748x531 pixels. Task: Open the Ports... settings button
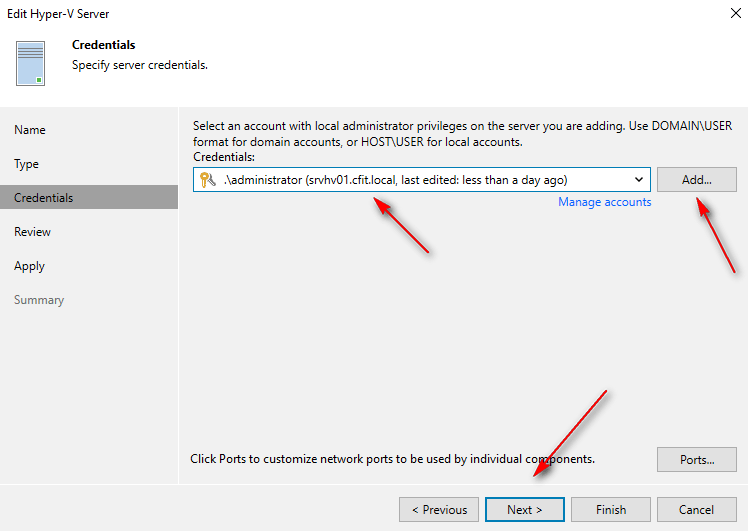click(x=696, y=460)
